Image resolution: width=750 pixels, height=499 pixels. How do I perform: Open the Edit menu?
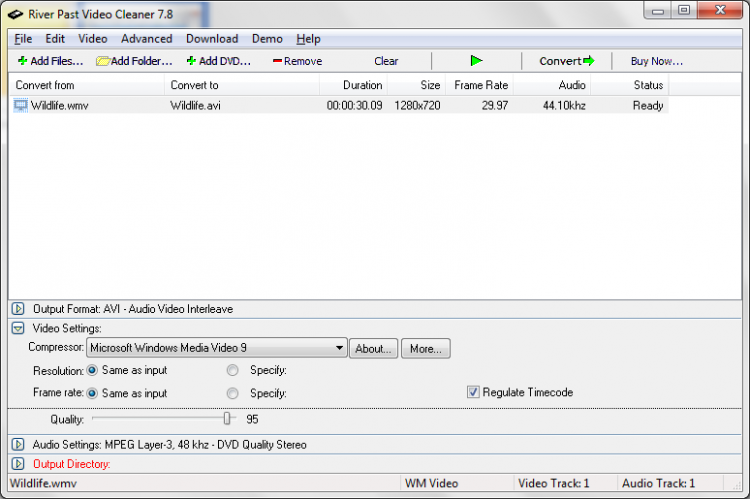coord(55,39)
